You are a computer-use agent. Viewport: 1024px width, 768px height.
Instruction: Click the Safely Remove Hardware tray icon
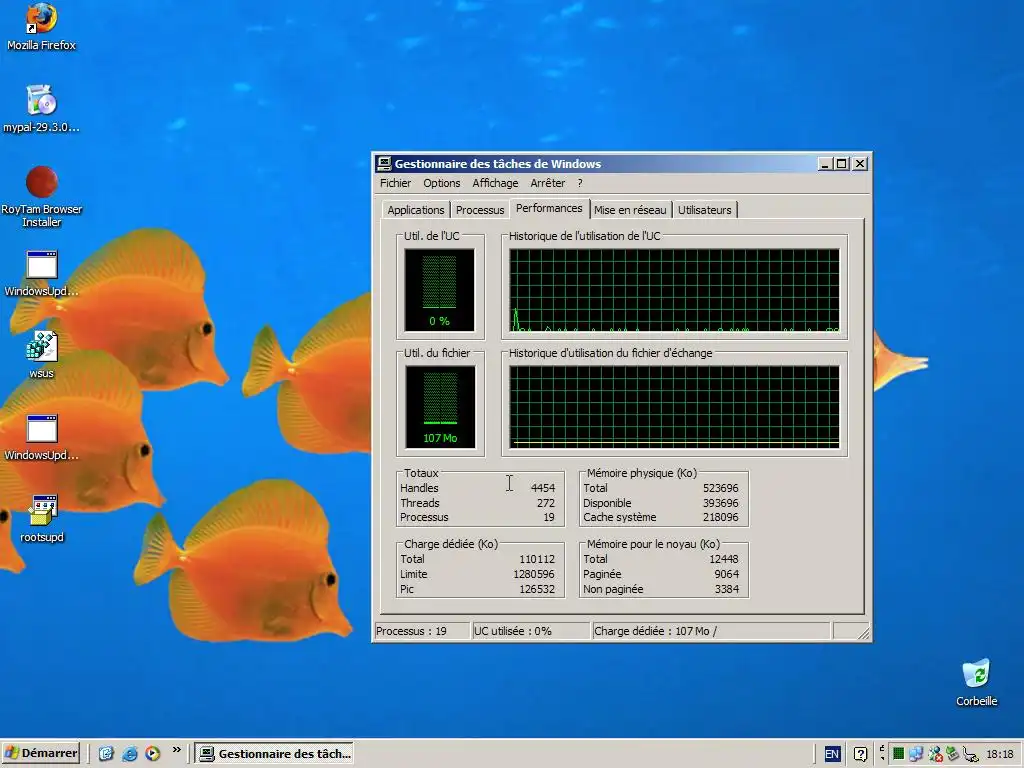click(x=952, y=754)
